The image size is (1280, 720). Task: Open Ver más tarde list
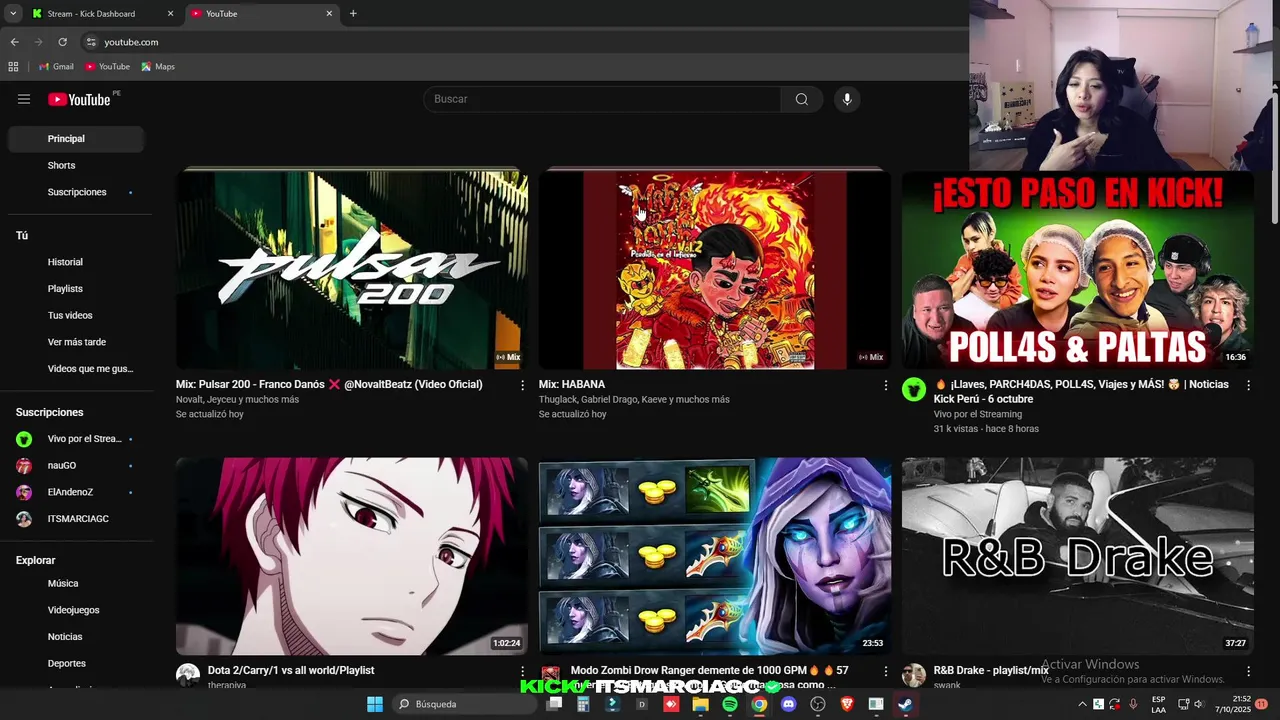(76, 342)
